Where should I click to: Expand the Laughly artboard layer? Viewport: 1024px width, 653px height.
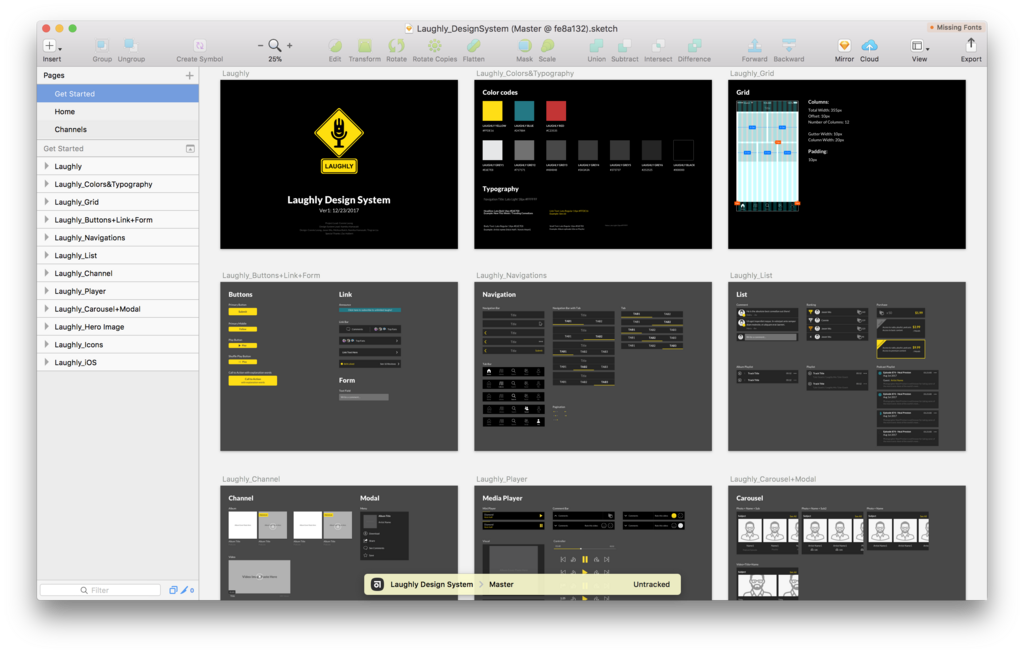[x=46, y=166]
